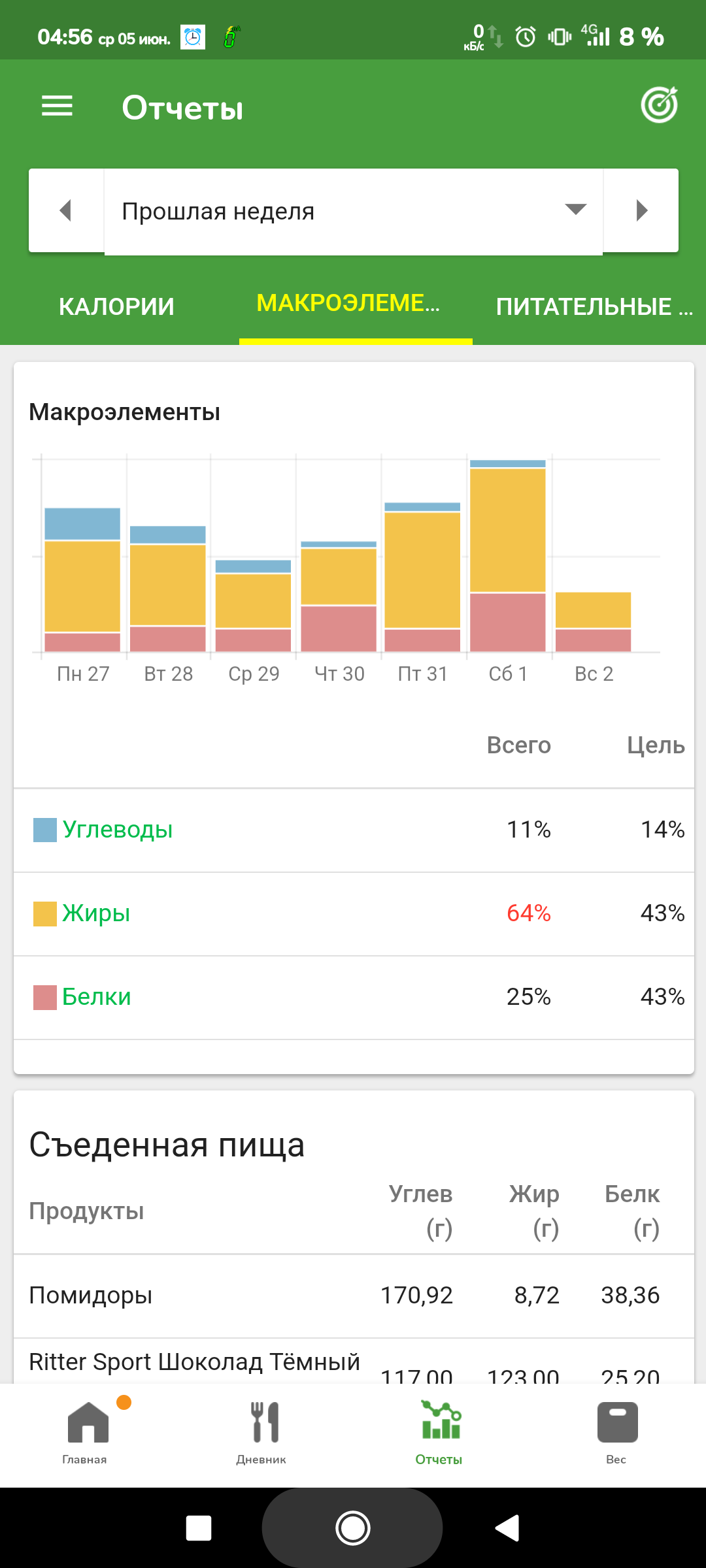Viewport: 706px width, 1568px height.
Task: Select the Сб 1 bar in chart
Action: [507, 555]
